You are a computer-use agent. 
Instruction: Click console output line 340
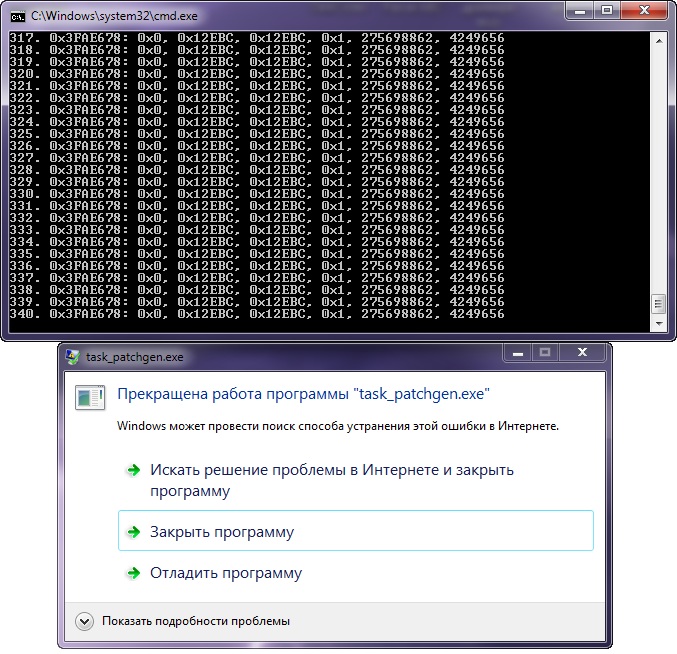click(x=256, y=314)
